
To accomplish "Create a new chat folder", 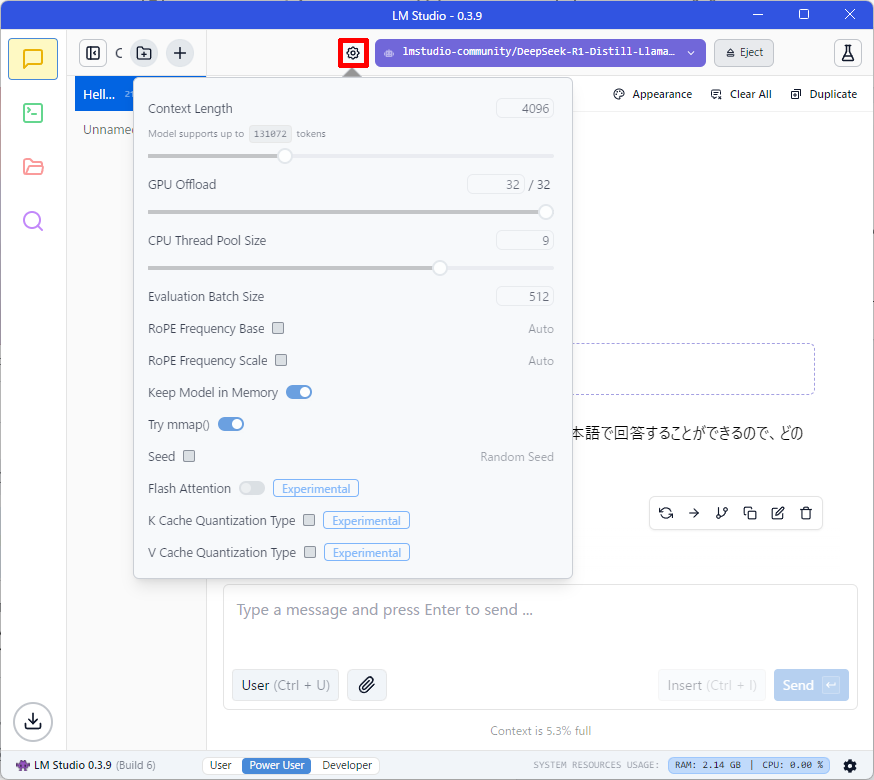I will click(x=144, y=53).
